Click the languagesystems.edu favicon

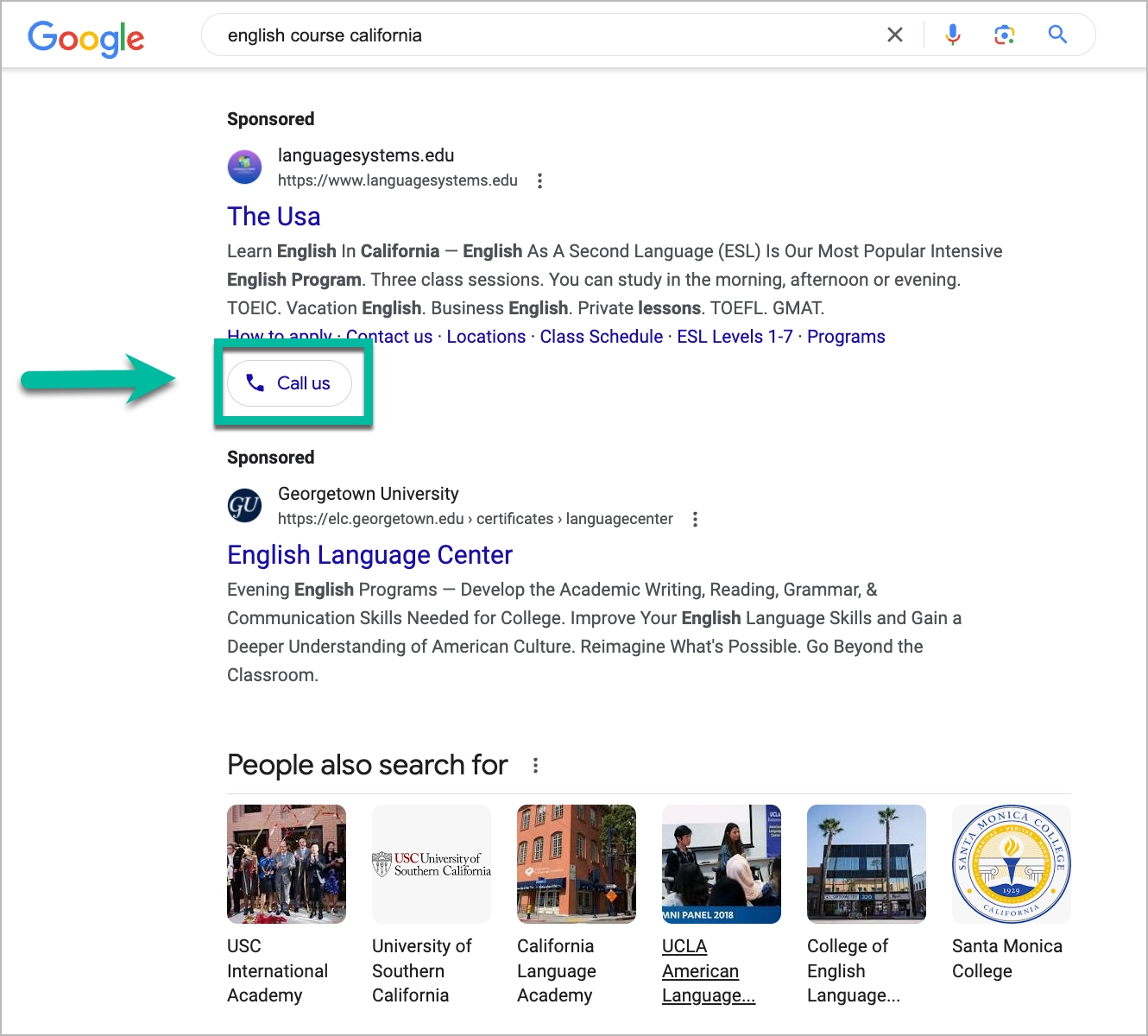coord(244,167)
